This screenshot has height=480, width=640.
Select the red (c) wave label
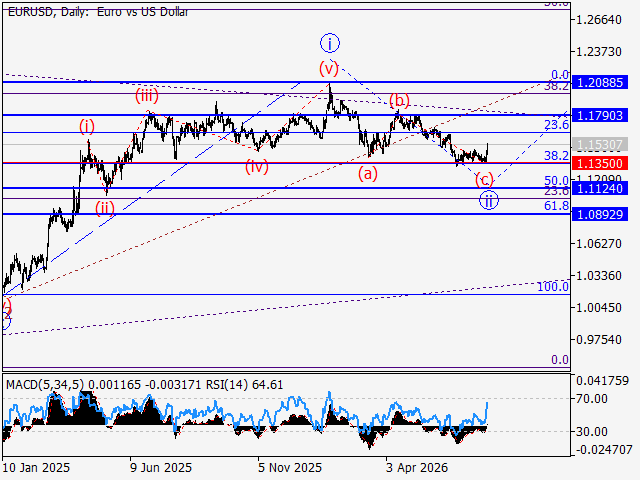coord(484,180)
